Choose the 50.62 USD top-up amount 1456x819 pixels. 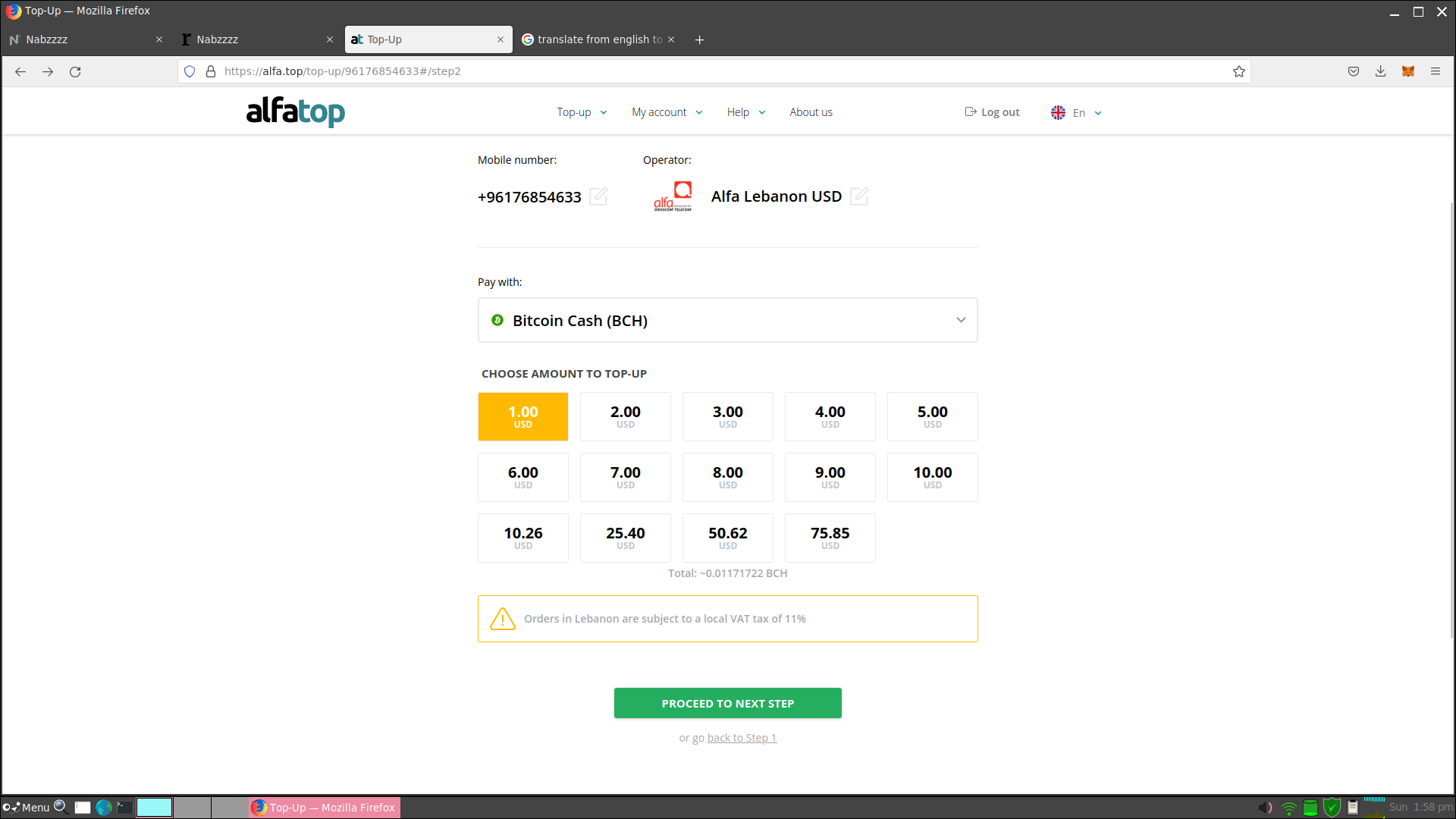(x=728, y=538)
